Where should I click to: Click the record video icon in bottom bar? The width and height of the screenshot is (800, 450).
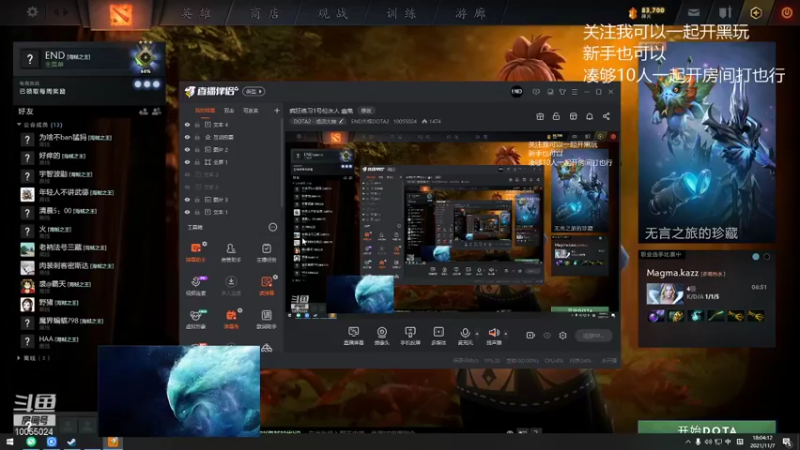click(x=530, y=335)
